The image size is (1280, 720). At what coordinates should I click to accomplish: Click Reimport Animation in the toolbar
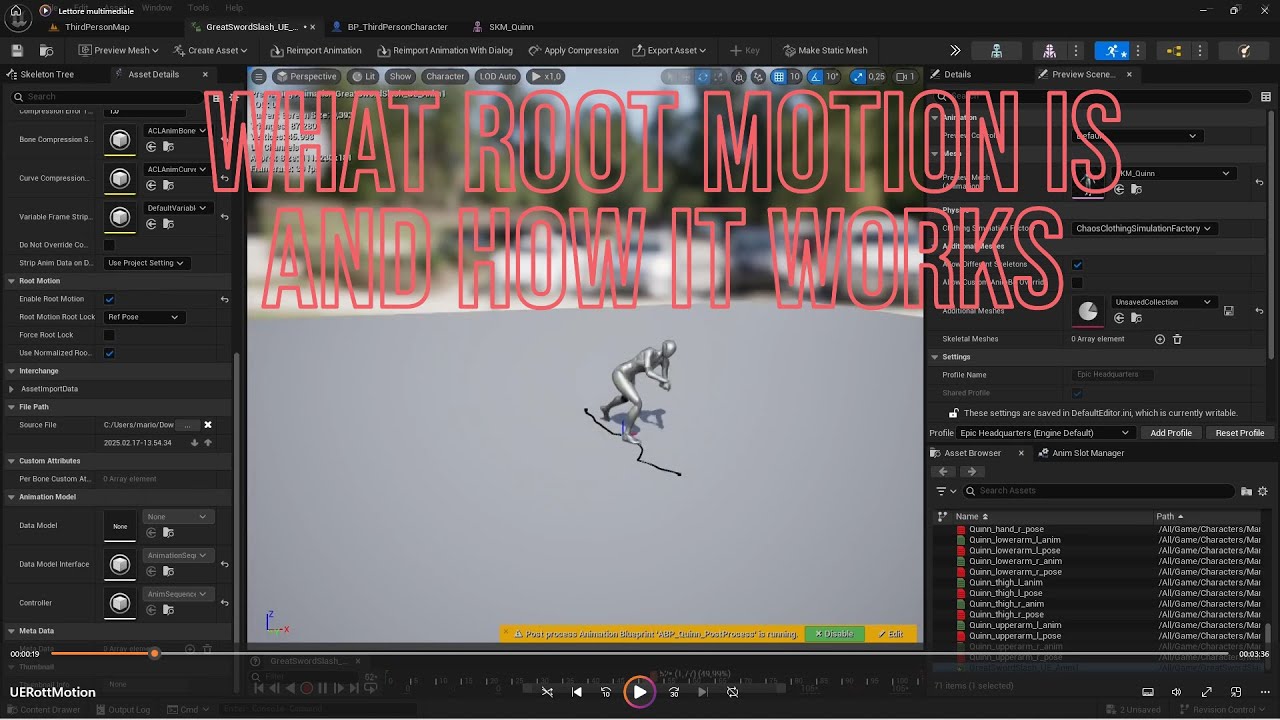(x=316, y=50)
